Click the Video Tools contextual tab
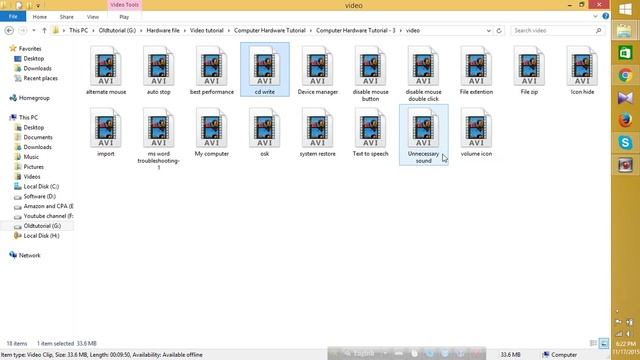The width and height of the screenshot is (640, 360). pos(124,5)
